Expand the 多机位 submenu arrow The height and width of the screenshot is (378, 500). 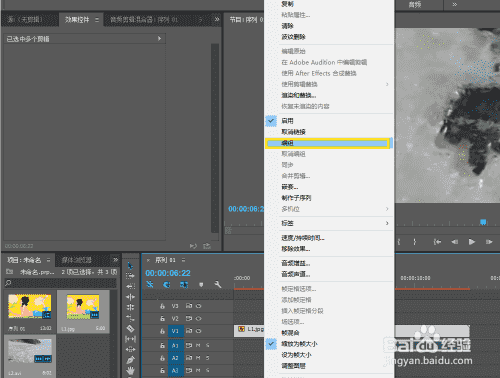(387, 209)
